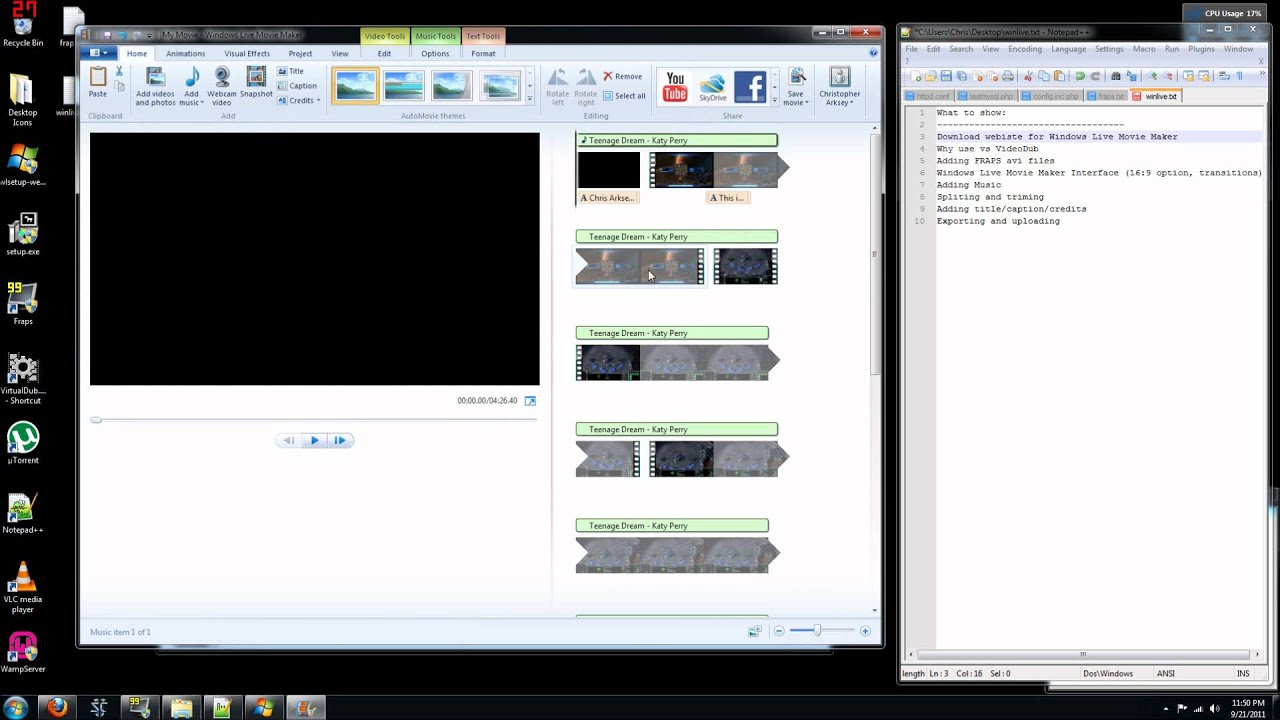Publish movie to YouTube

pyautogui.click(x=675, y=87)
